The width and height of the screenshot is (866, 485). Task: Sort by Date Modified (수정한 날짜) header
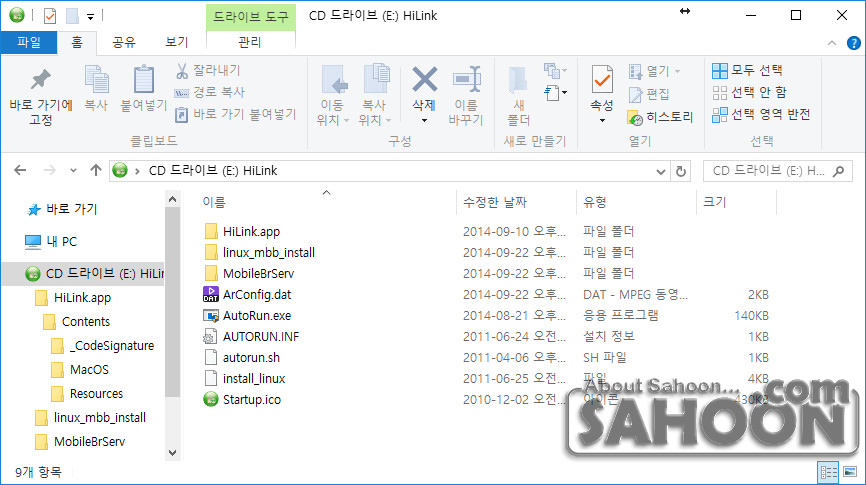495,202
